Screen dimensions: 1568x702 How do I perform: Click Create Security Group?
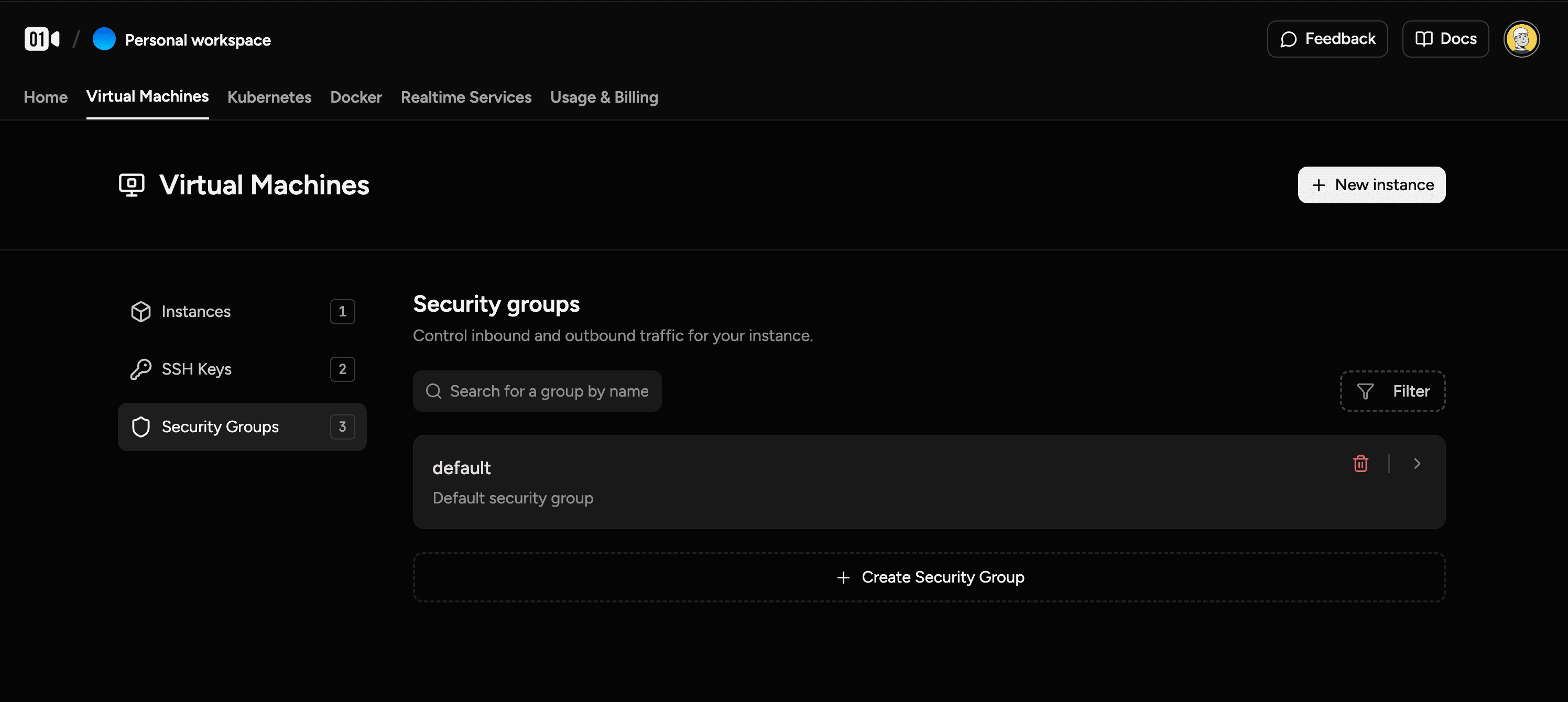click(x=929, y=577)
